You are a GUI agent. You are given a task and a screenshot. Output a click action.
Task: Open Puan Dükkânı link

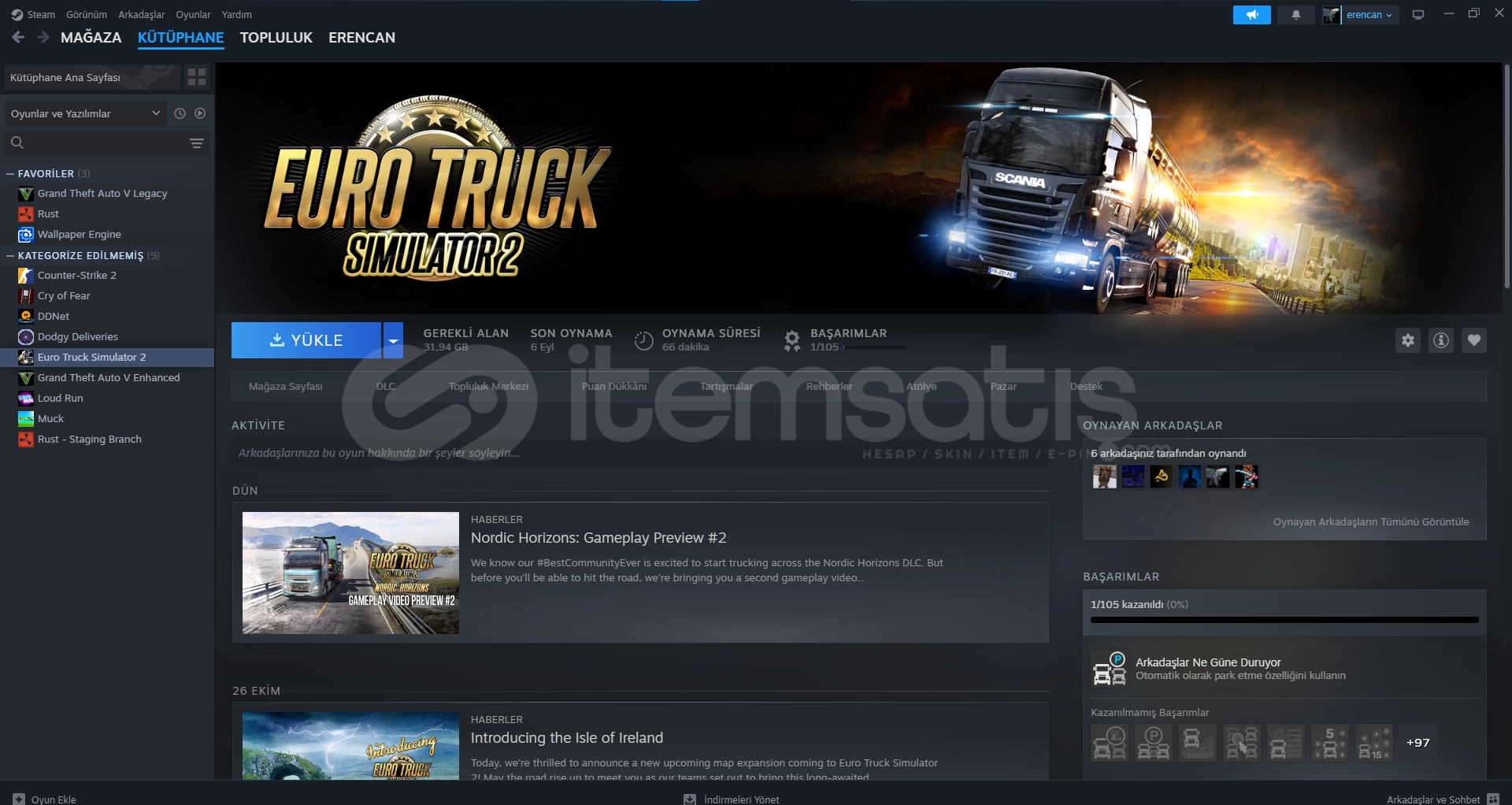(x=614, y=387)
